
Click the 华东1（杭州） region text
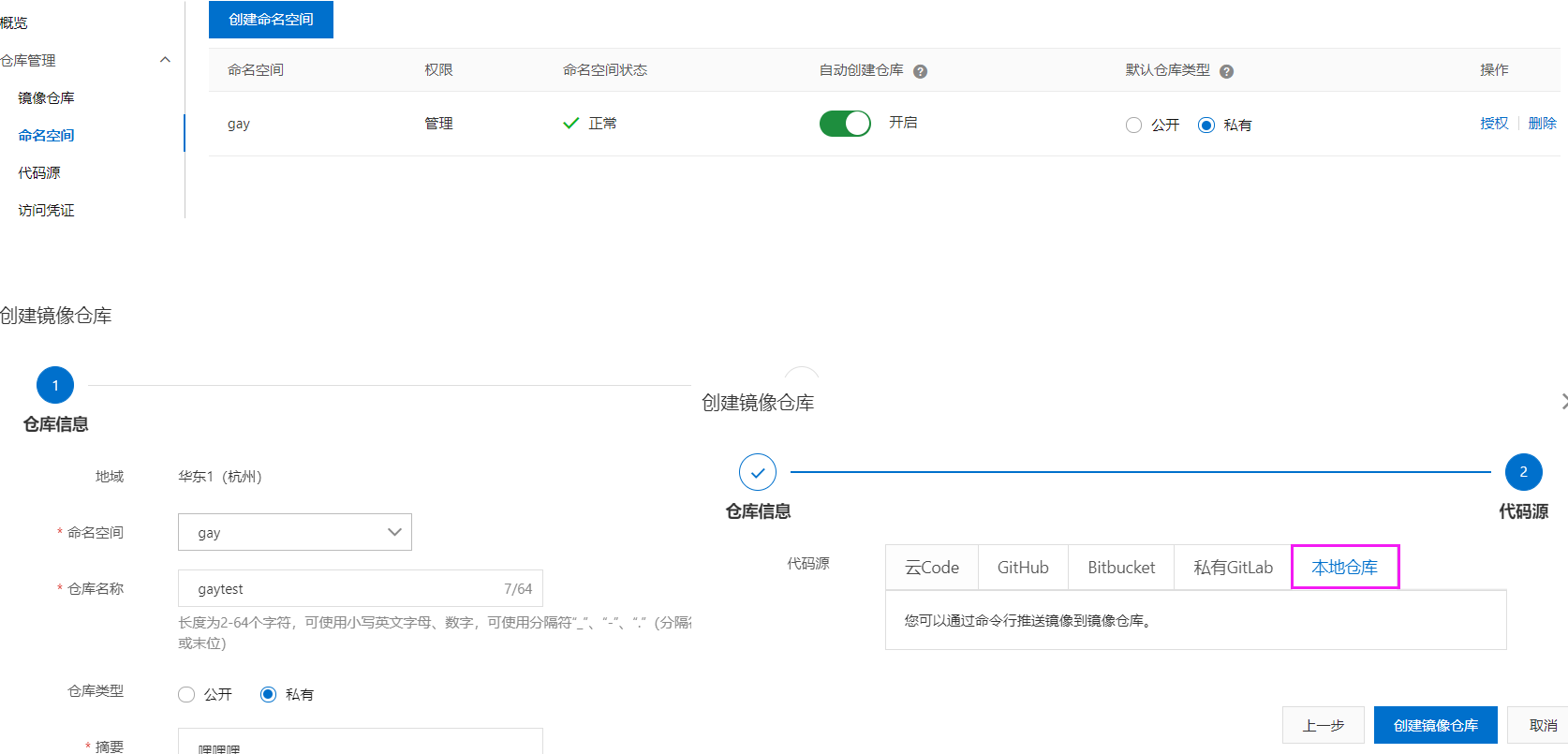click(x=220, y=477)
